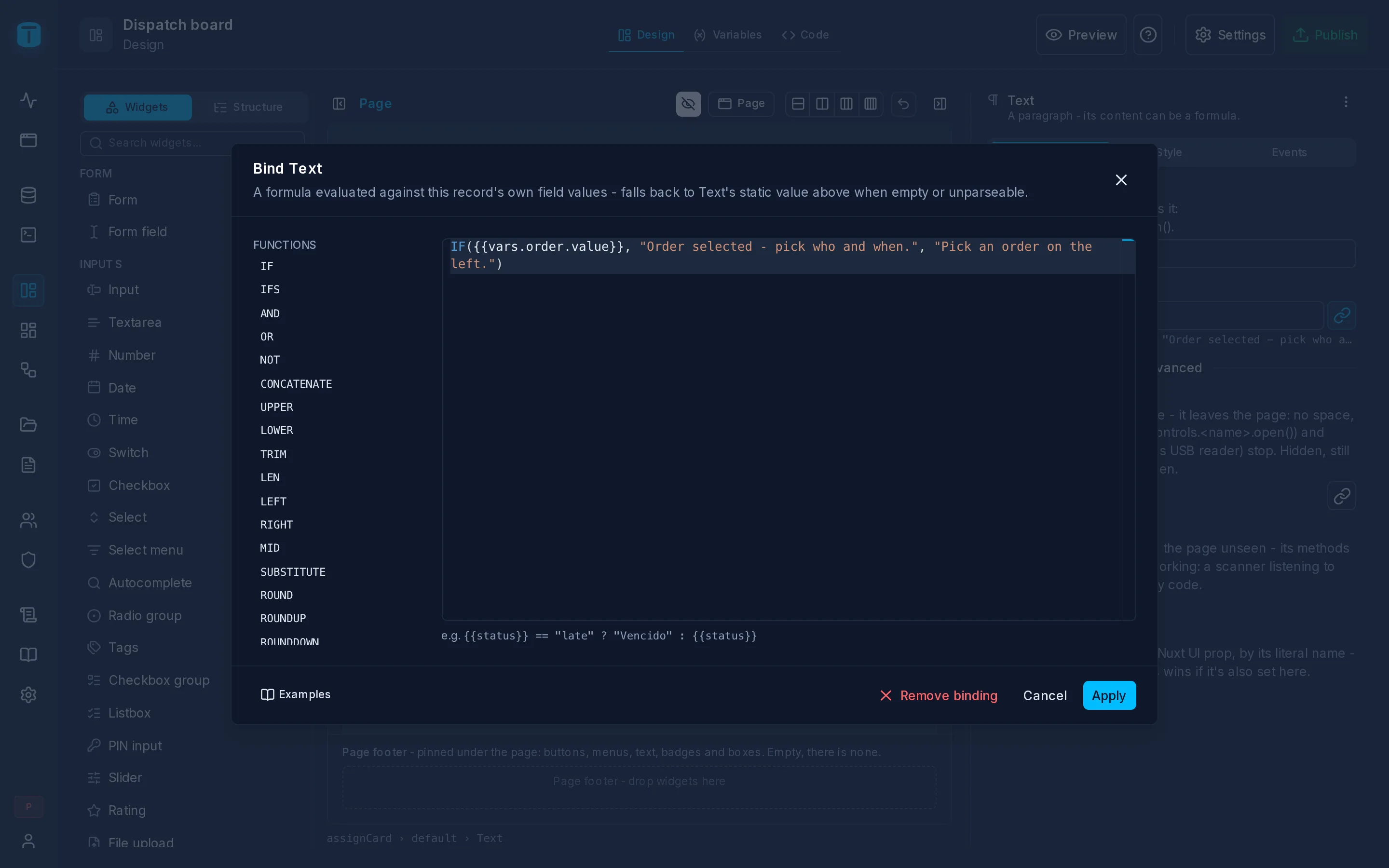Open the Variables tab

pyautogui.click(x=727, y=34)
